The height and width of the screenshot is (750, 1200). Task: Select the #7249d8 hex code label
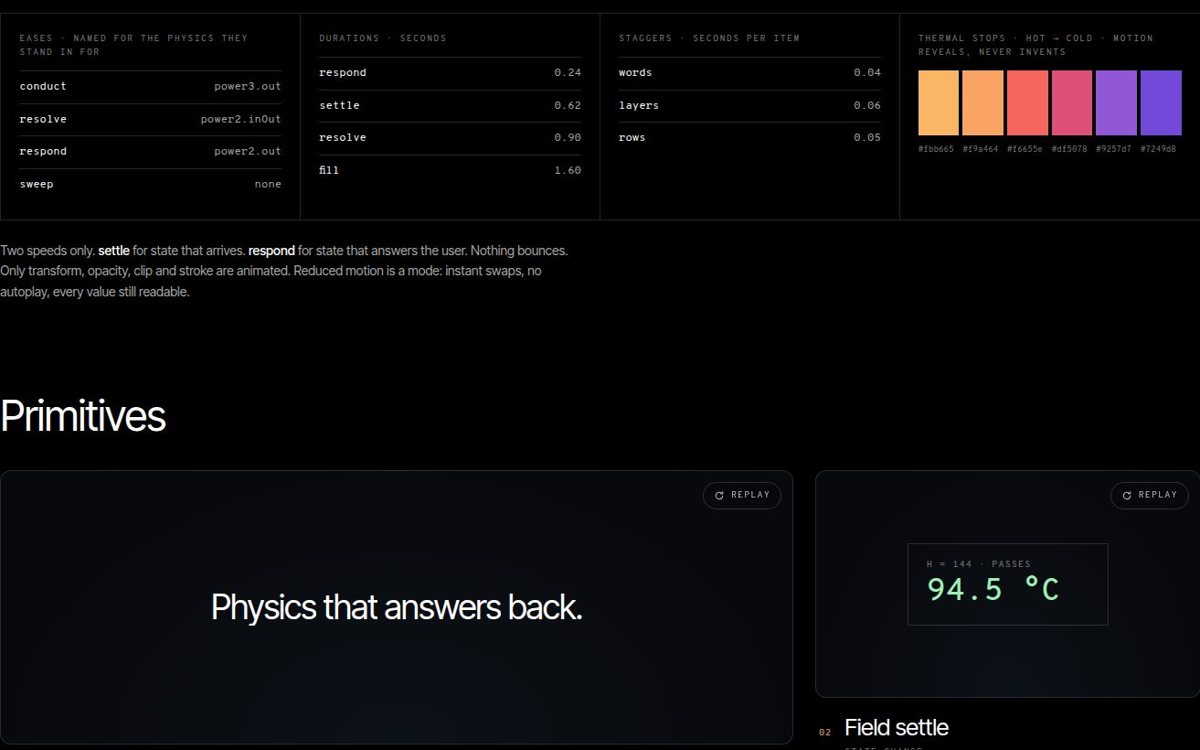(x=1159, y=149)
